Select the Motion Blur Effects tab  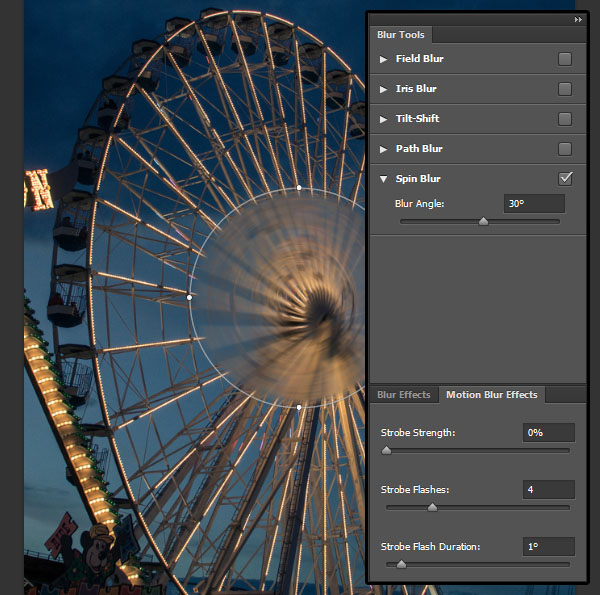click(491, 395)
